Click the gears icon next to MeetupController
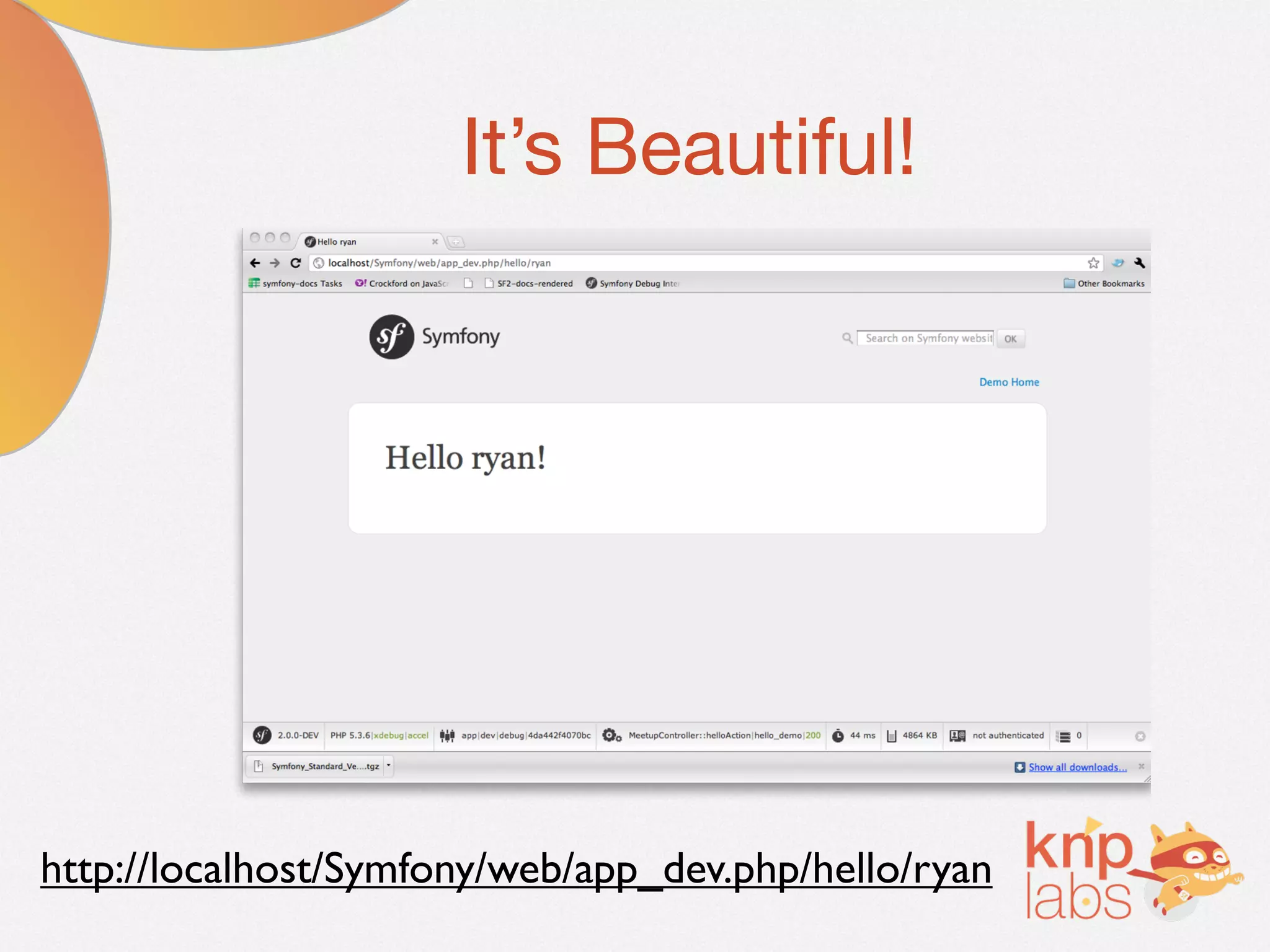1270x952 pixels. pyautogui.click(x=612, y=736)
